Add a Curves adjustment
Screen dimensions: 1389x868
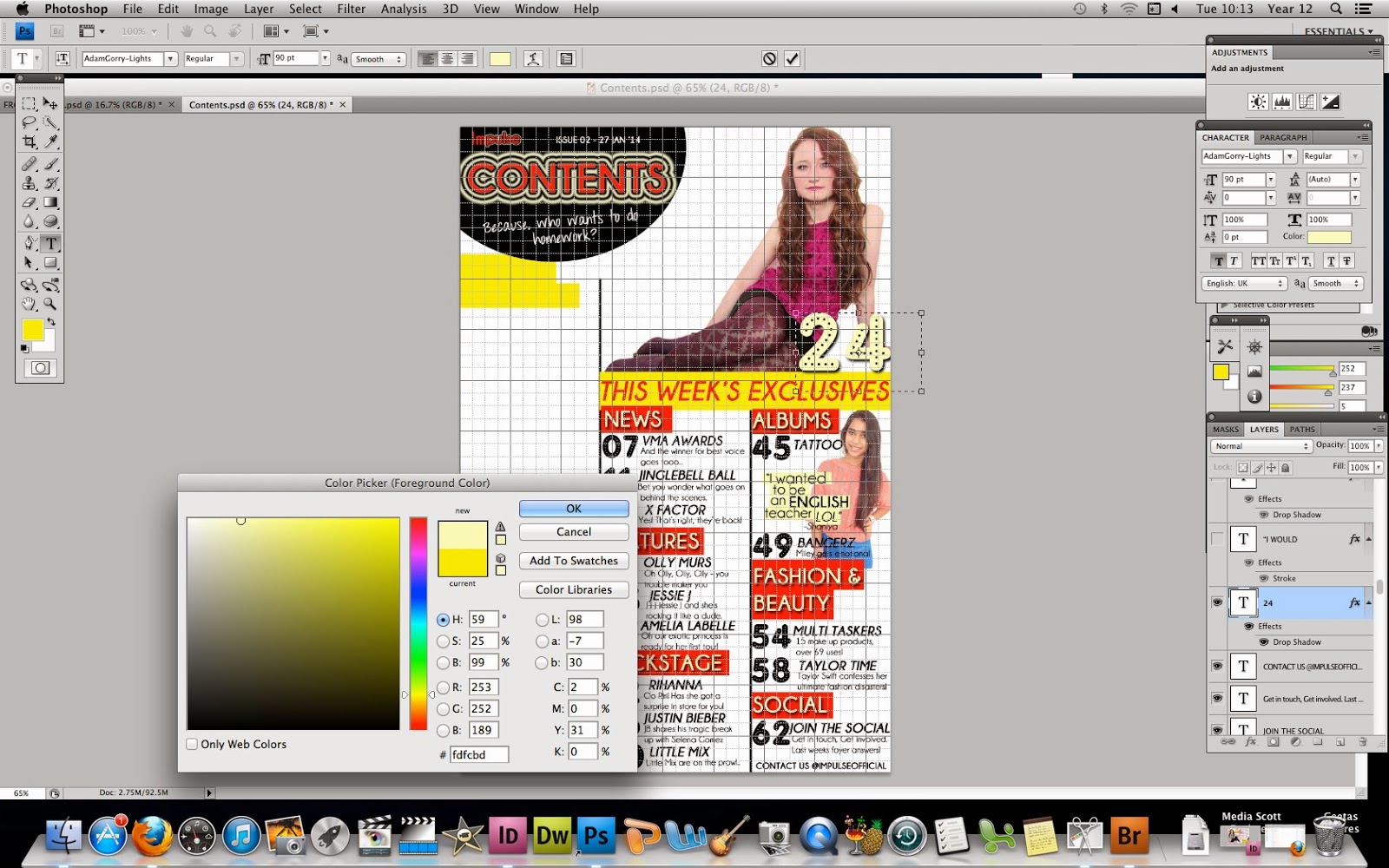pyautogui.click(x=1306, y=102)
